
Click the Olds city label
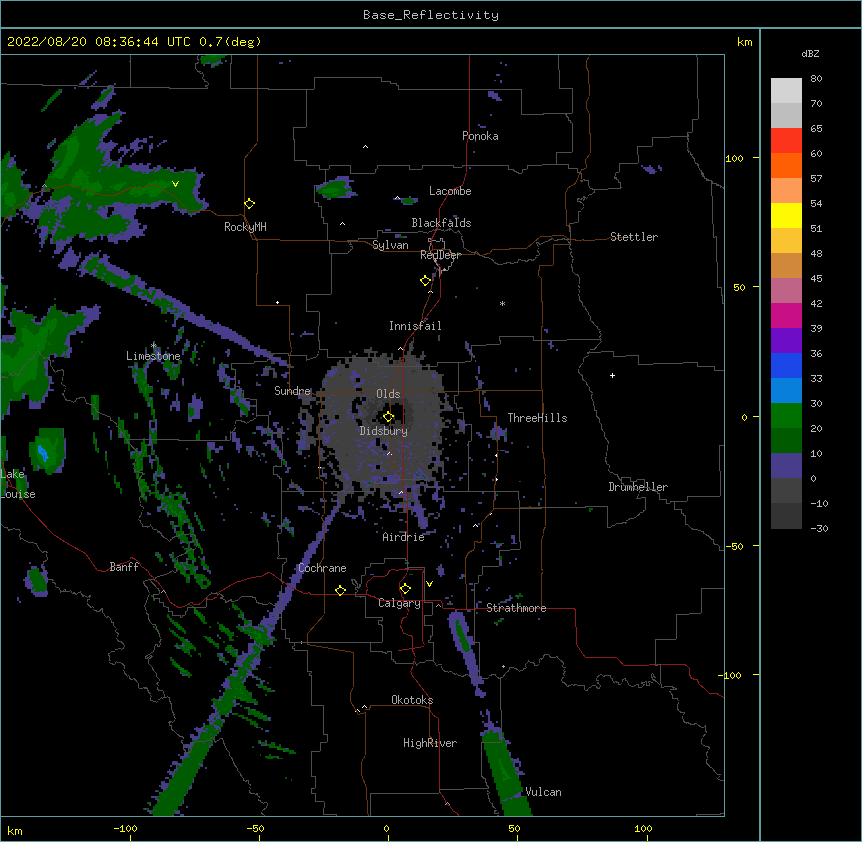point(388,394)
